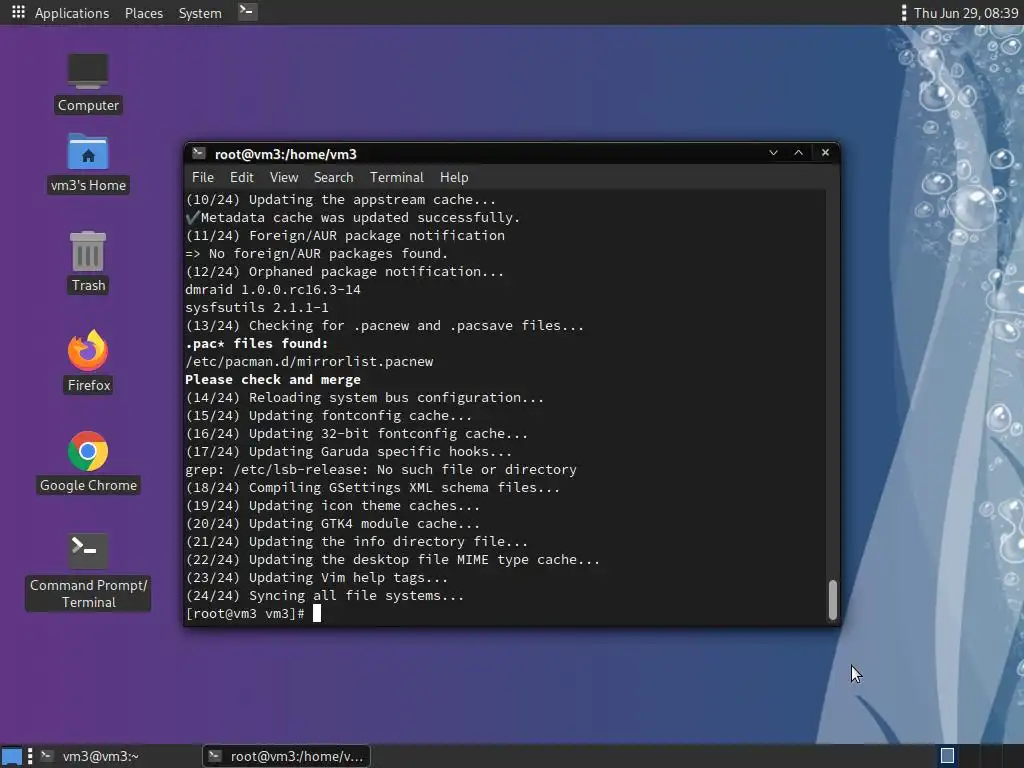The height and width of the screenshot is (768, 1024).
Task: Click the terminal launcher icon in top panel
Action: point(247,12)
